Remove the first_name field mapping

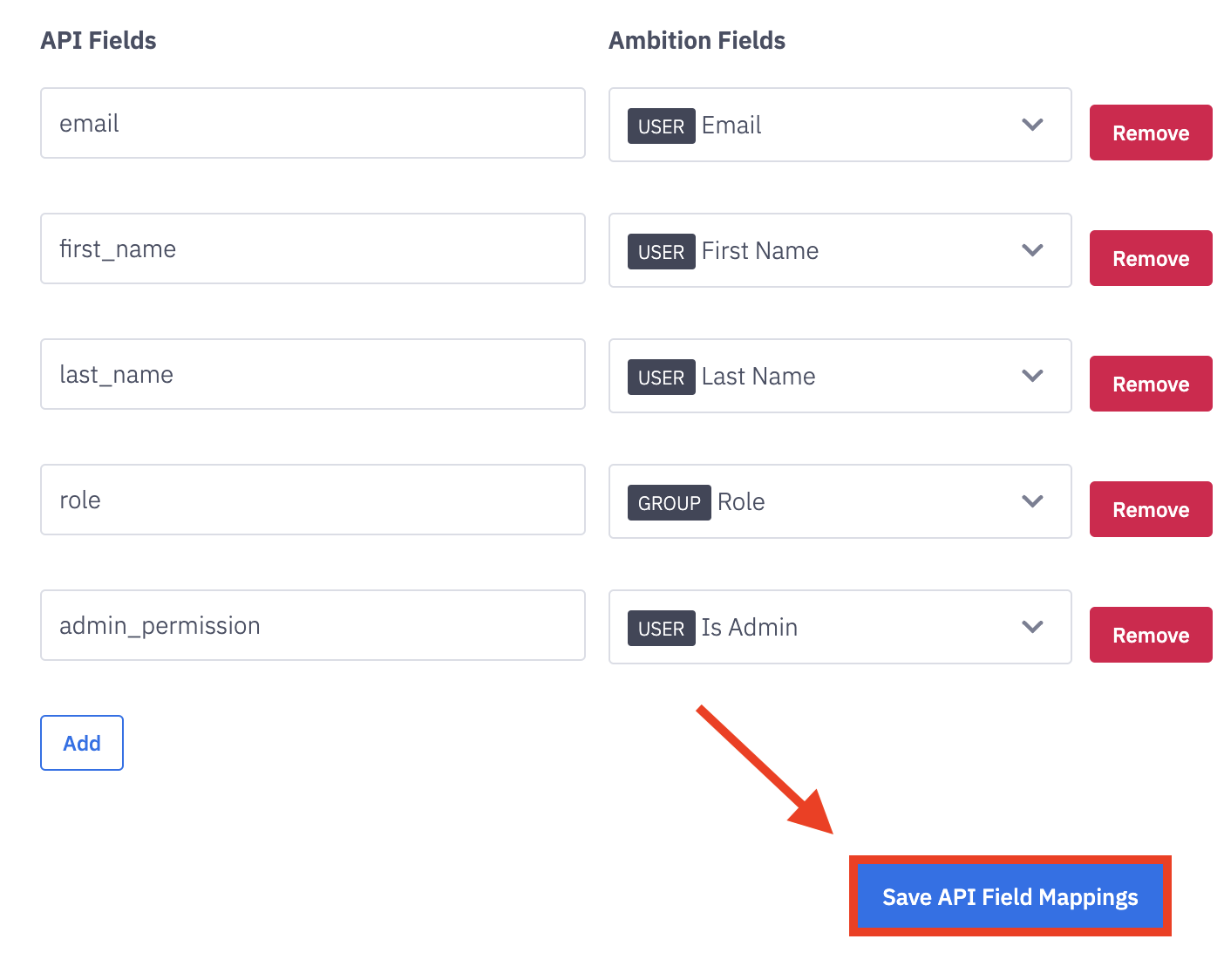1150,258
